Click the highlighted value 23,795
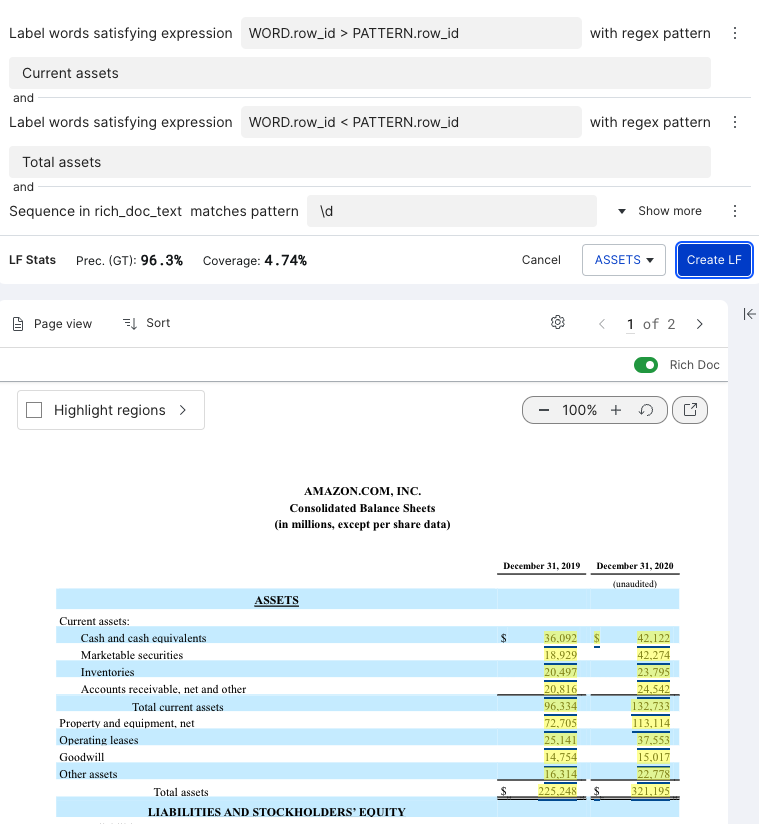 tap(653, 672)
